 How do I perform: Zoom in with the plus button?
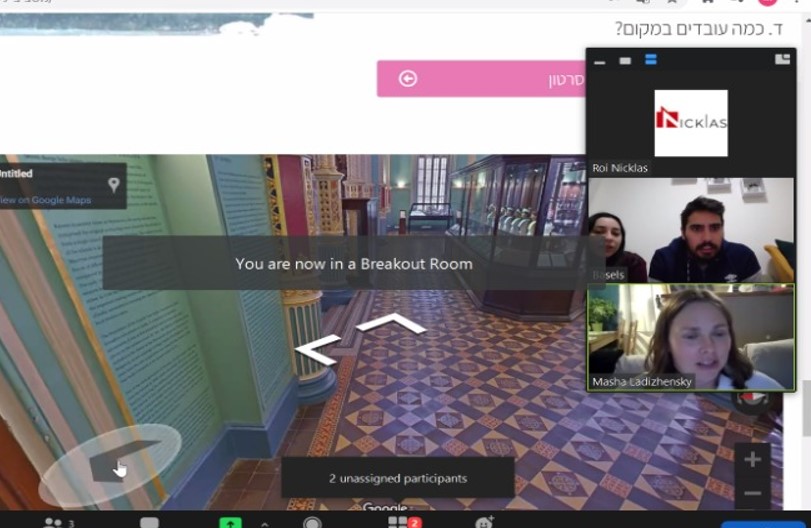coord(752,459)
